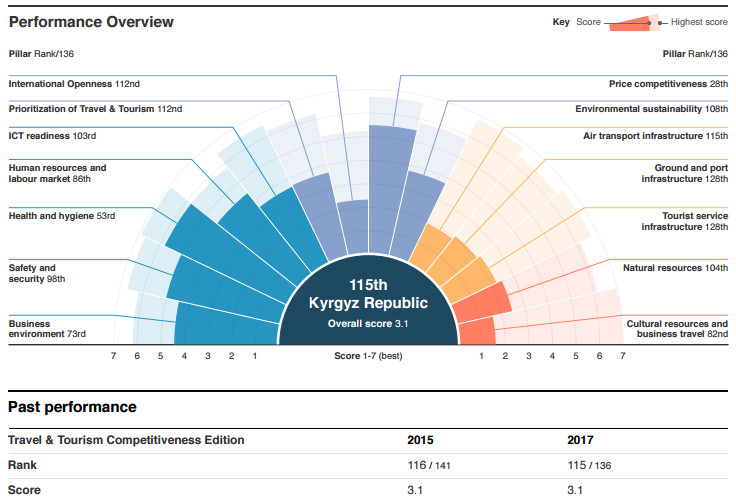The width and height of the screenshot is (736, 499).
Task: Select the 'Health and hygiene 53rd' label
Action: 62,215
